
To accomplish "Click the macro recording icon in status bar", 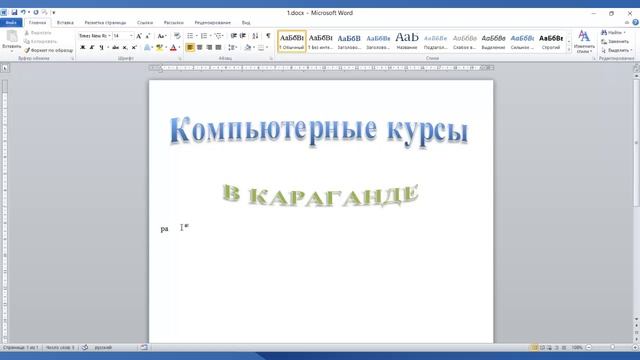I will click(x=144, y=347).
